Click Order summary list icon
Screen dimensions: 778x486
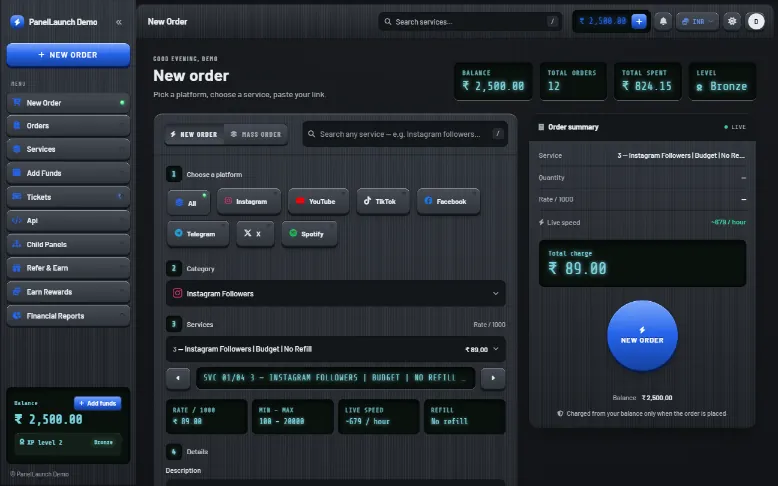coord(541,127)
